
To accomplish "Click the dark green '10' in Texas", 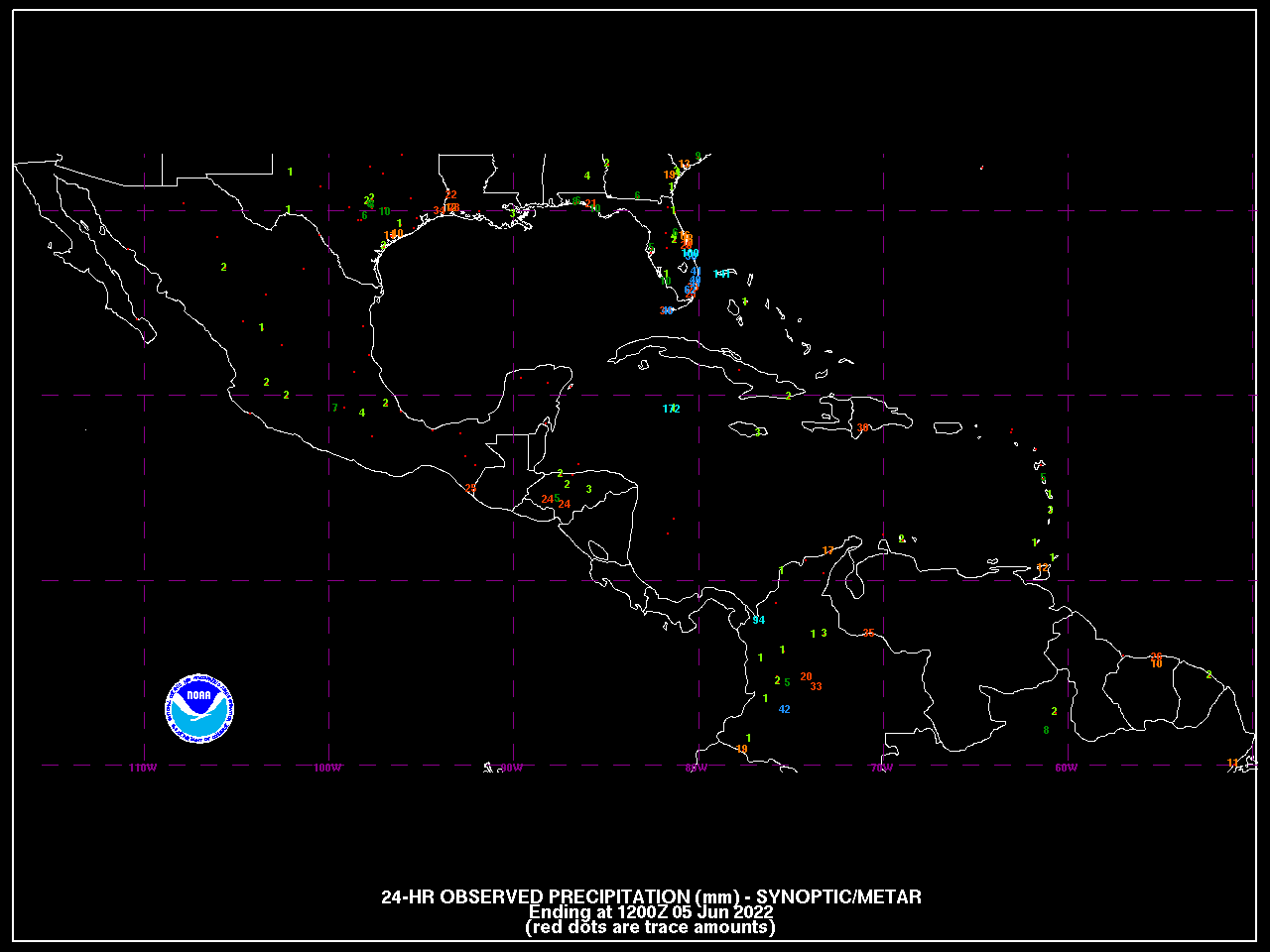I will coord(384,211).
